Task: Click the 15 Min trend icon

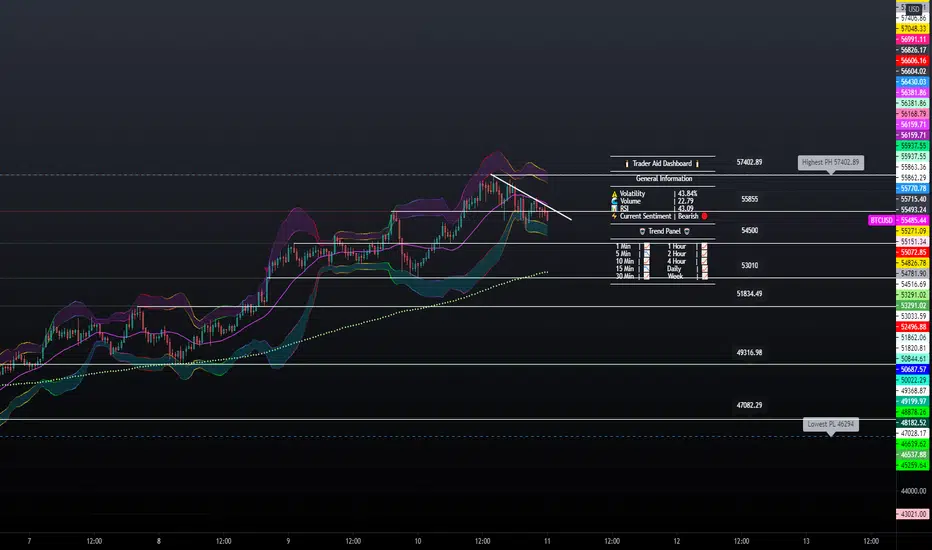Action: pos(647,269)
